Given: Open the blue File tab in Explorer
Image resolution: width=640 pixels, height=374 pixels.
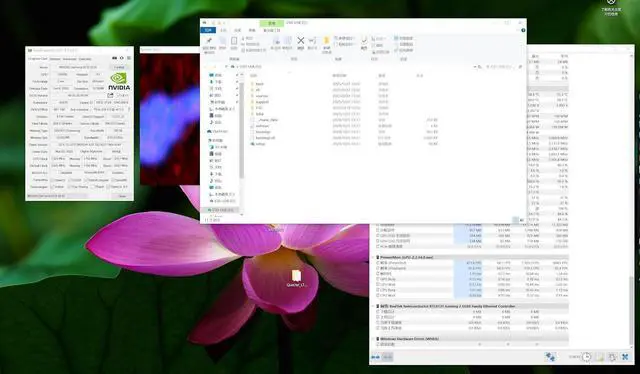Looking at the screenshot, I should pyautogui.click(x=208, y=30).
